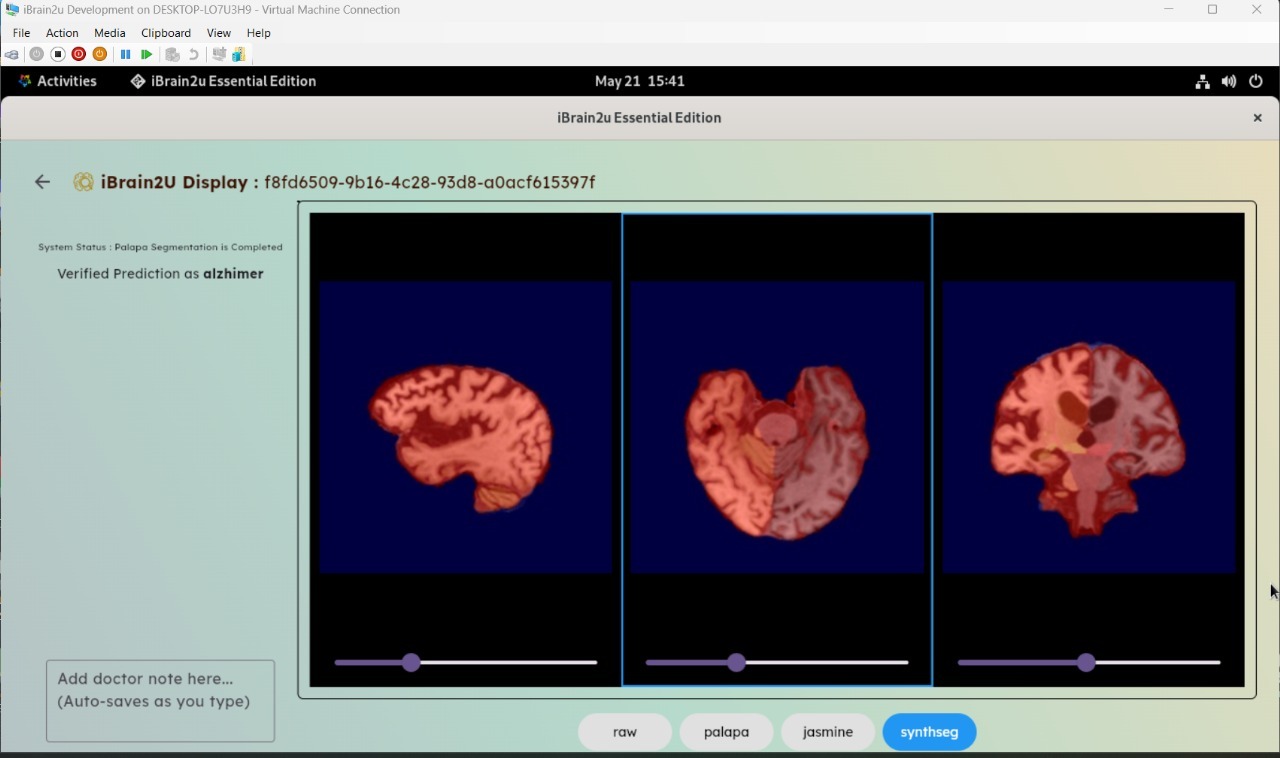The image size is (1280, 758).
Task: Click the active synthseg view button
Action: pyautogui.click(x=929, y=732)
